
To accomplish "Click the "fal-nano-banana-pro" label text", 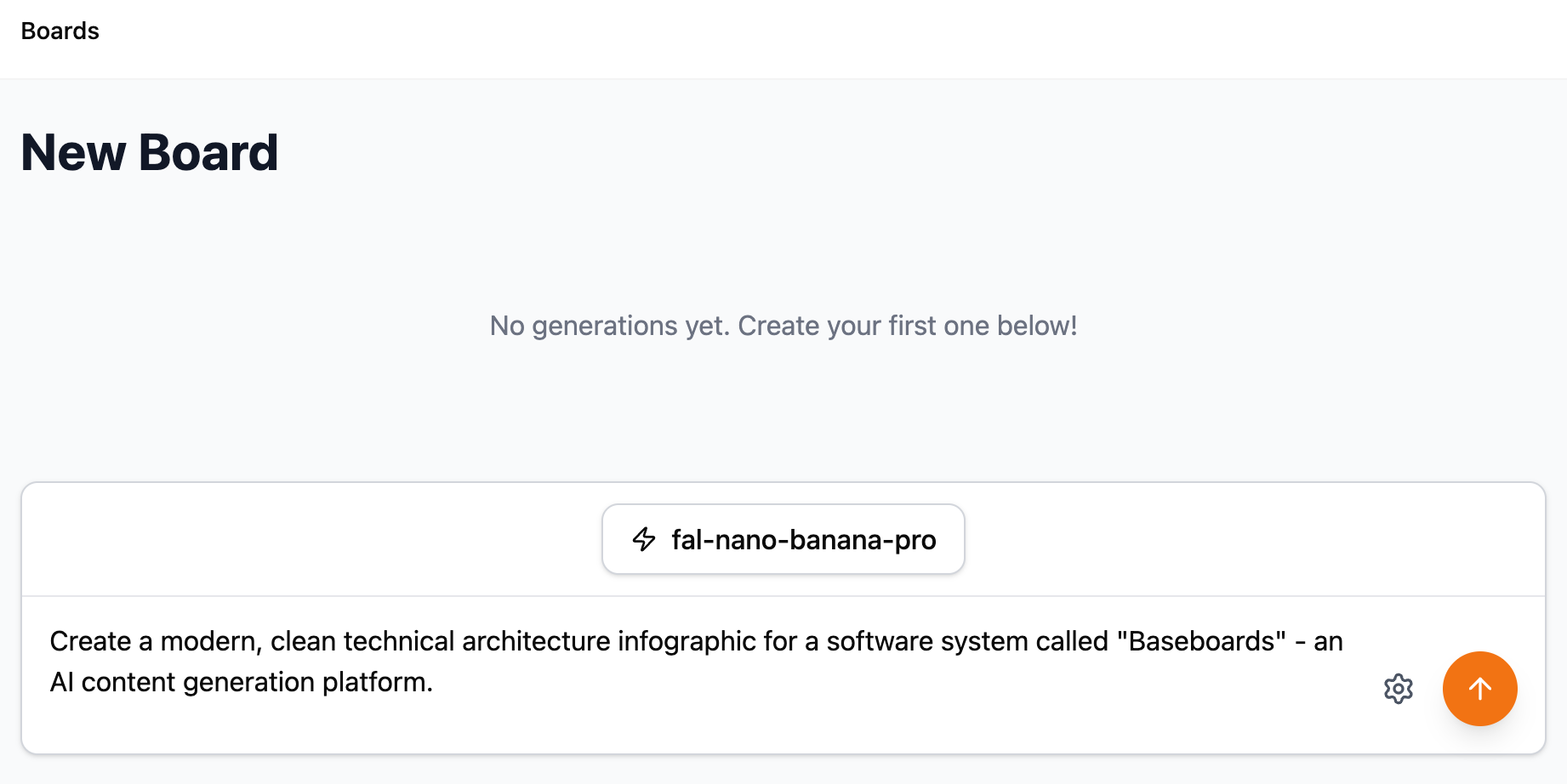I will [x=803, y=540].
